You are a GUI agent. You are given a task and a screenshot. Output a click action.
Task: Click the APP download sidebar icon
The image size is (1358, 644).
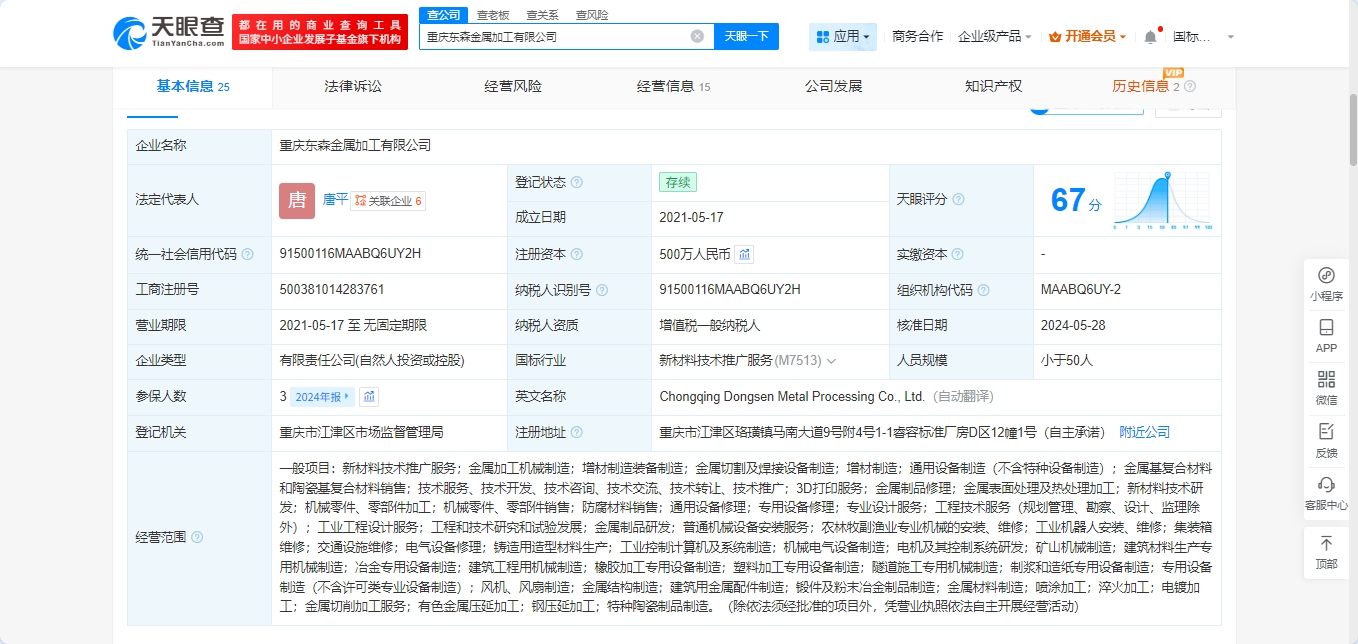tap(1326, 335)
